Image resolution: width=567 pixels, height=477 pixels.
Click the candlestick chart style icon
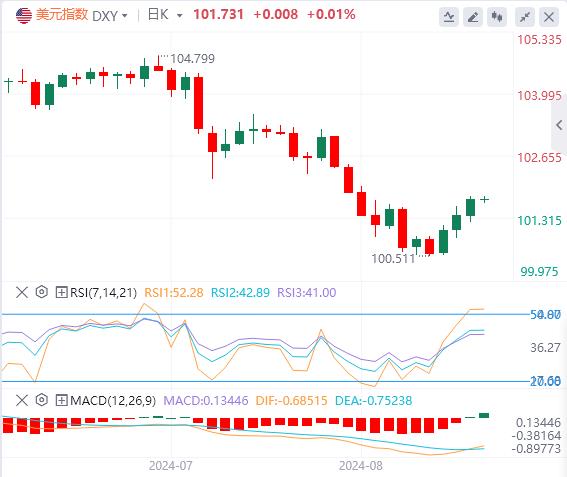497,17
